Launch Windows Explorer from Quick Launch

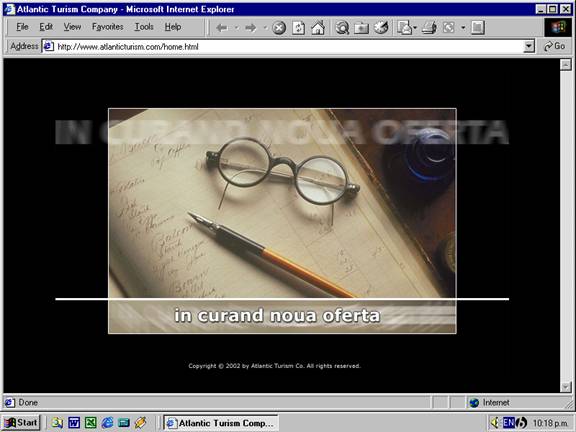(x=57, y=423)
